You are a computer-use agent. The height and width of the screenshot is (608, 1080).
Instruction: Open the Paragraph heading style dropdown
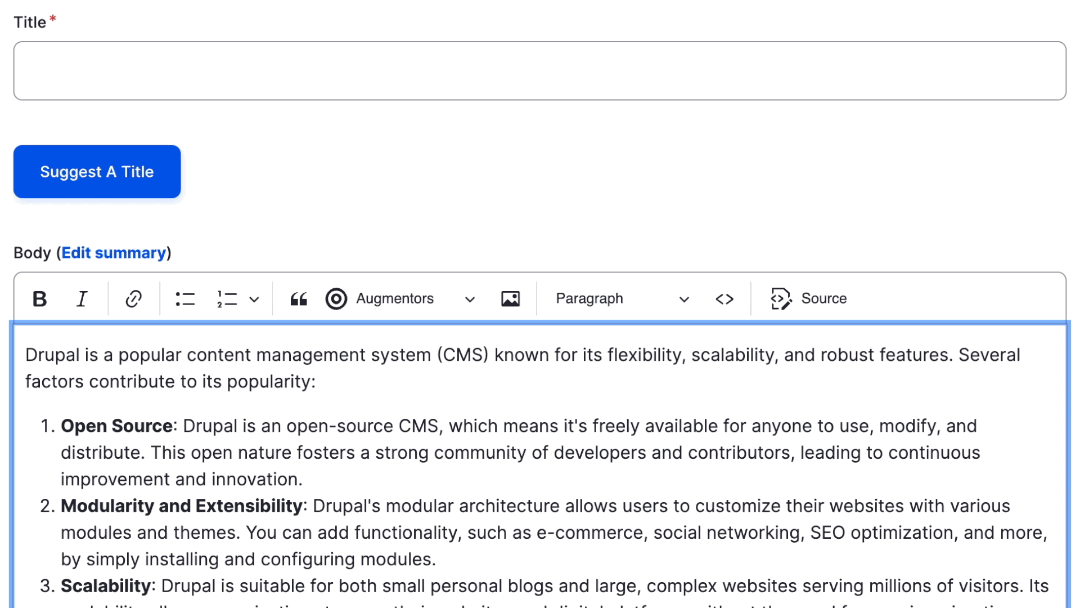(622, 299)
